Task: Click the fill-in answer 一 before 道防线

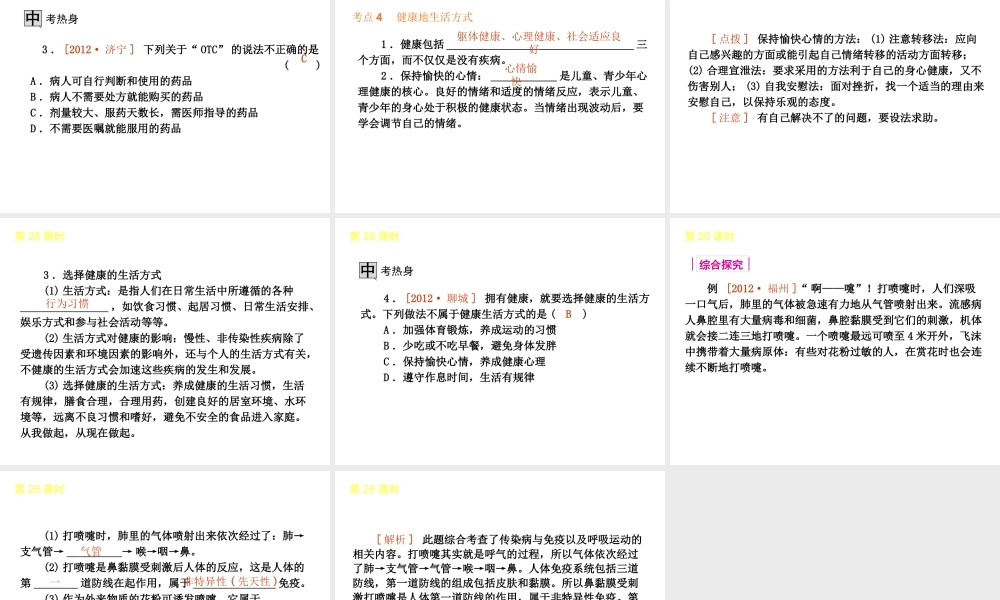Action: pyautogui.click(x=54, y=582)
